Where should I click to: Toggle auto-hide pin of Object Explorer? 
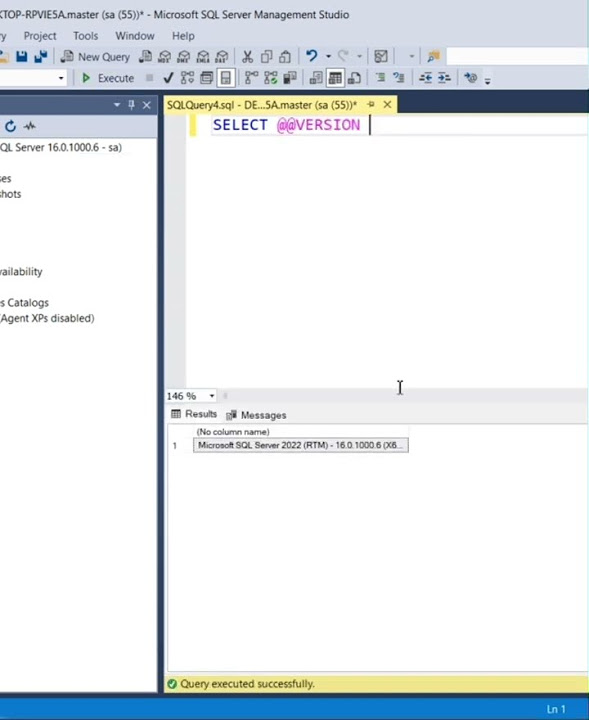click(x=131, y=105)
